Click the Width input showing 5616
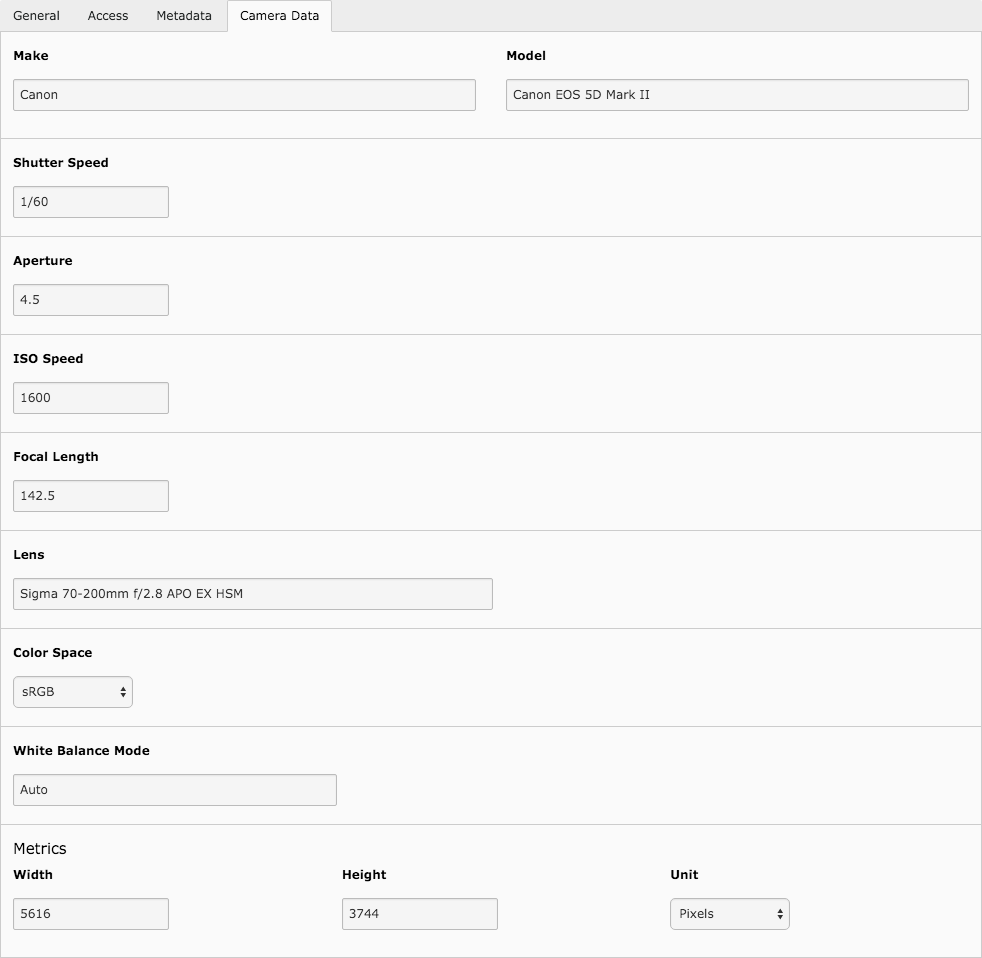 90,913
